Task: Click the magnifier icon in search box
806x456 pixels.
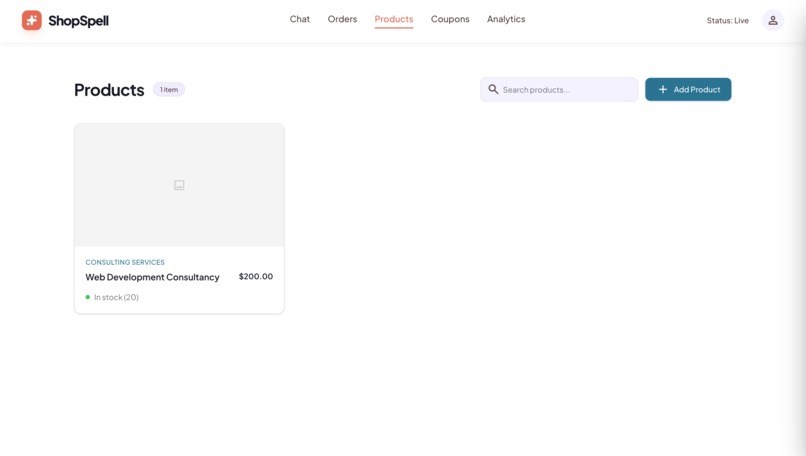Action: pyautogui.click(x=493, y=89)
